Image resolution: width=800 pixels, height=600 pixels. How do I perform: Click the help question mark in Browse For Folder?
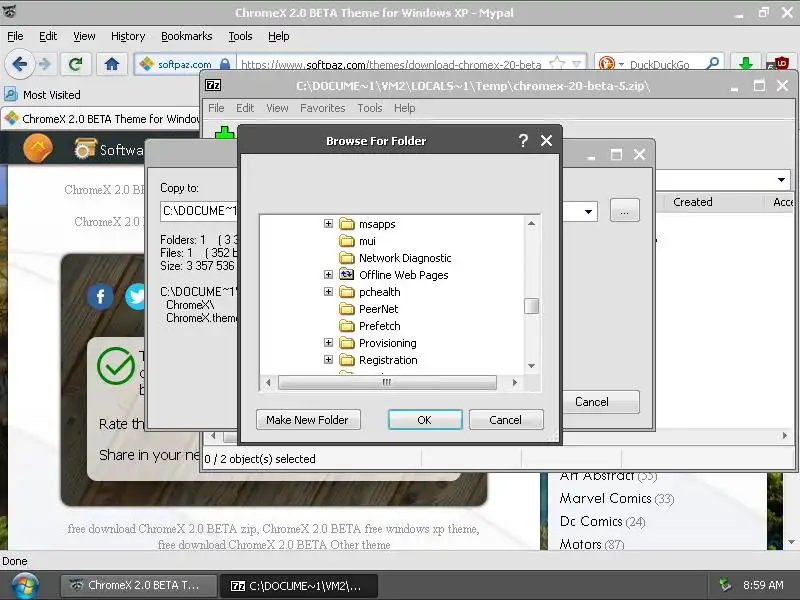point(523,141)
